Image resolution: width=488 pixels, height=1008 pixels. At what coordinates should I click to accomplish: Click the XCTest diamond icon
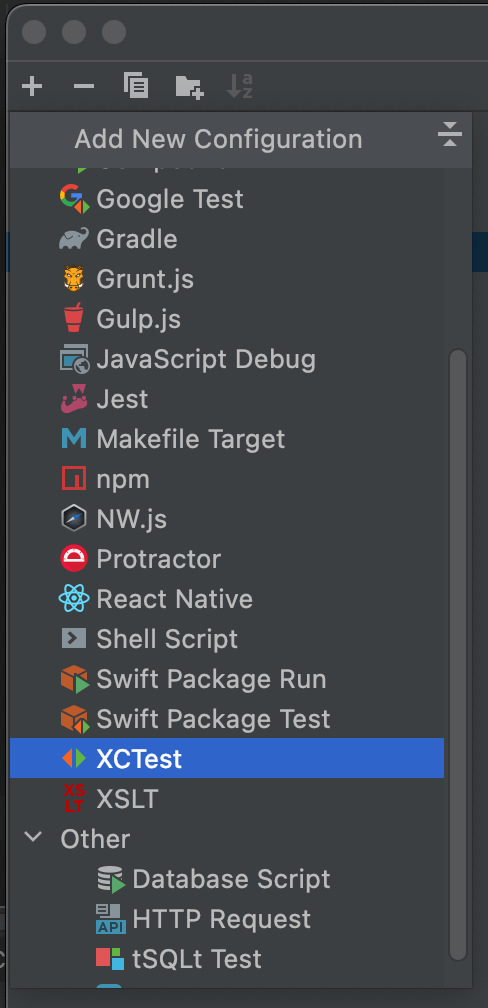(74, 759)
